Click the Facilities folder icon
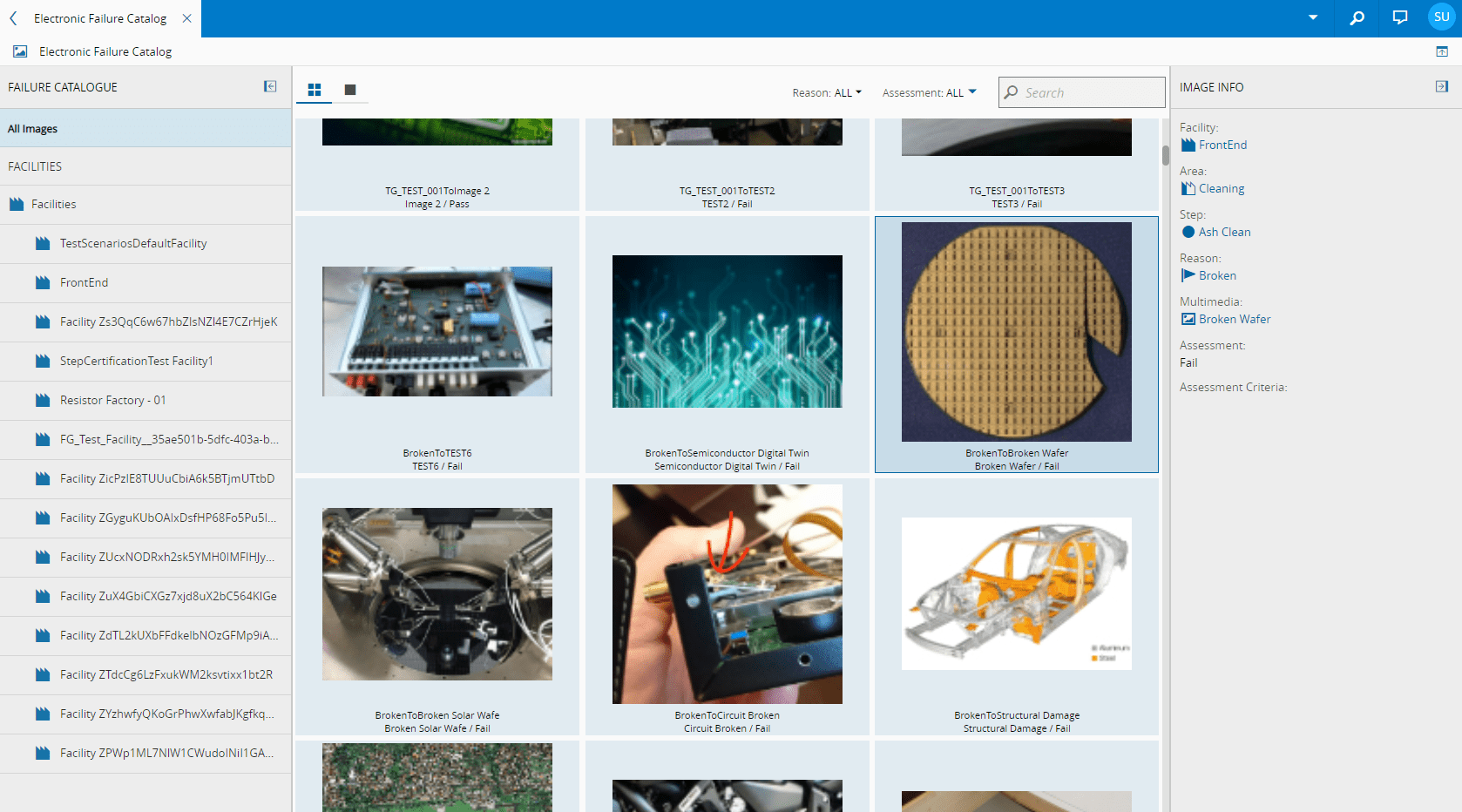1462x812 pixels. pyautogui.click(x=16, y=204)
